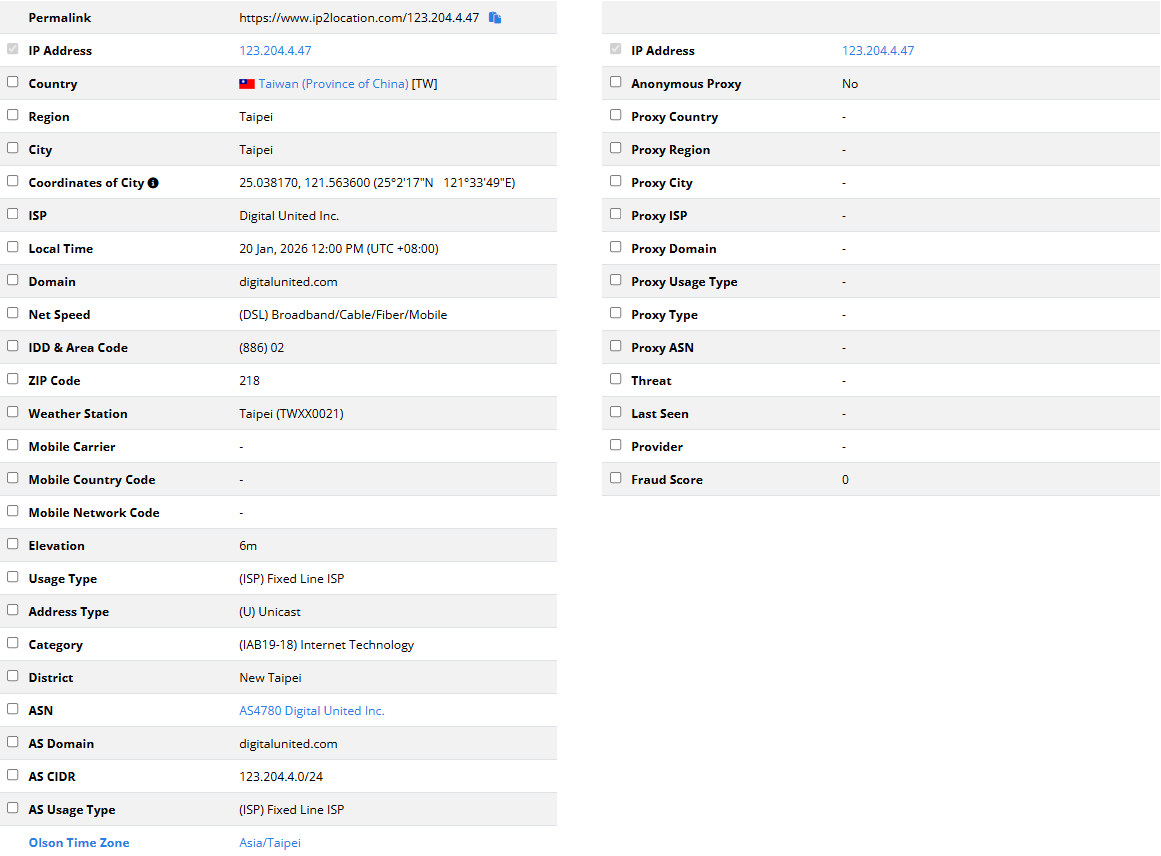Enable the ISP checkbox

pos(13,214)
